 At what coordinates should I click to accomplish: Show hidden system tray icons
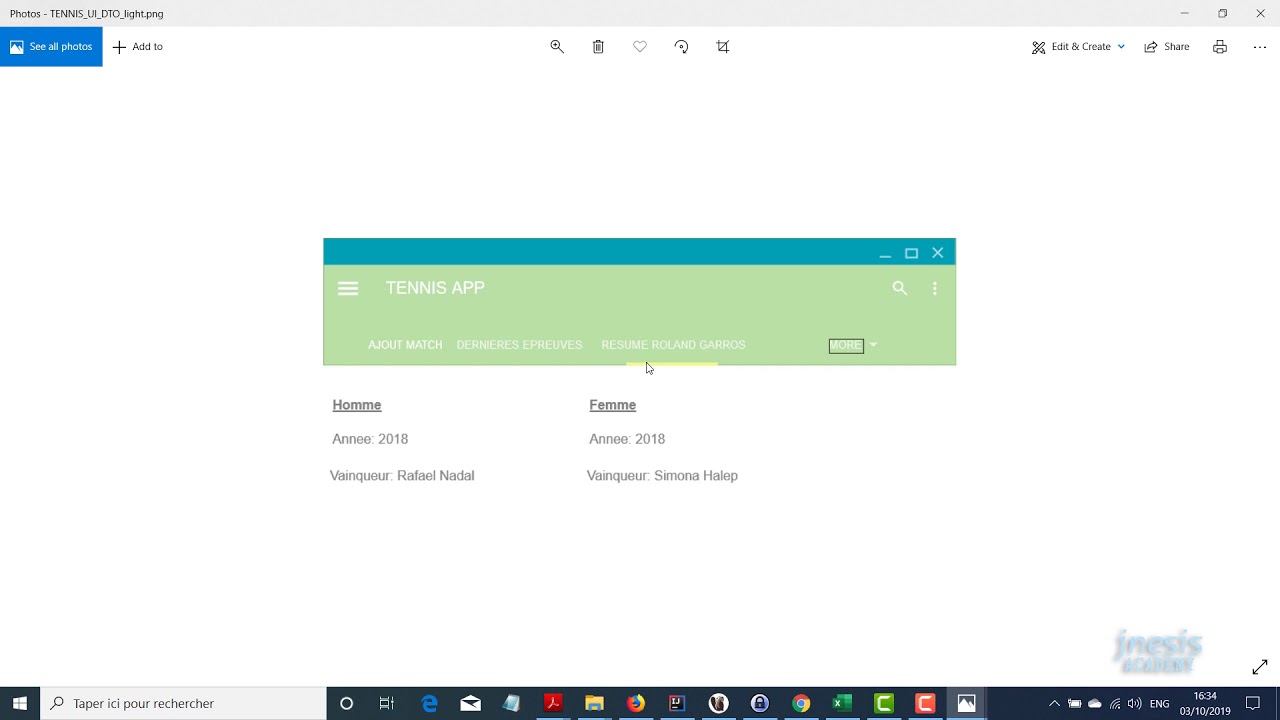(1054, 704)
